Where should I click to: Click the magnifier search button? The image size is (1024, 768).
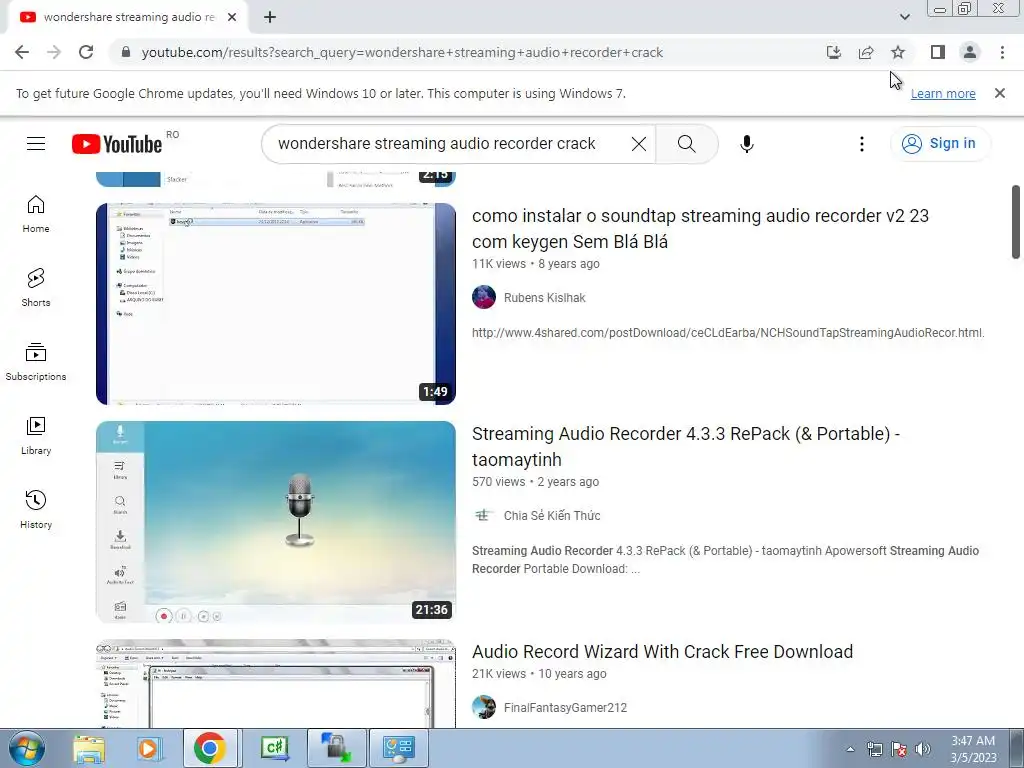686,144
